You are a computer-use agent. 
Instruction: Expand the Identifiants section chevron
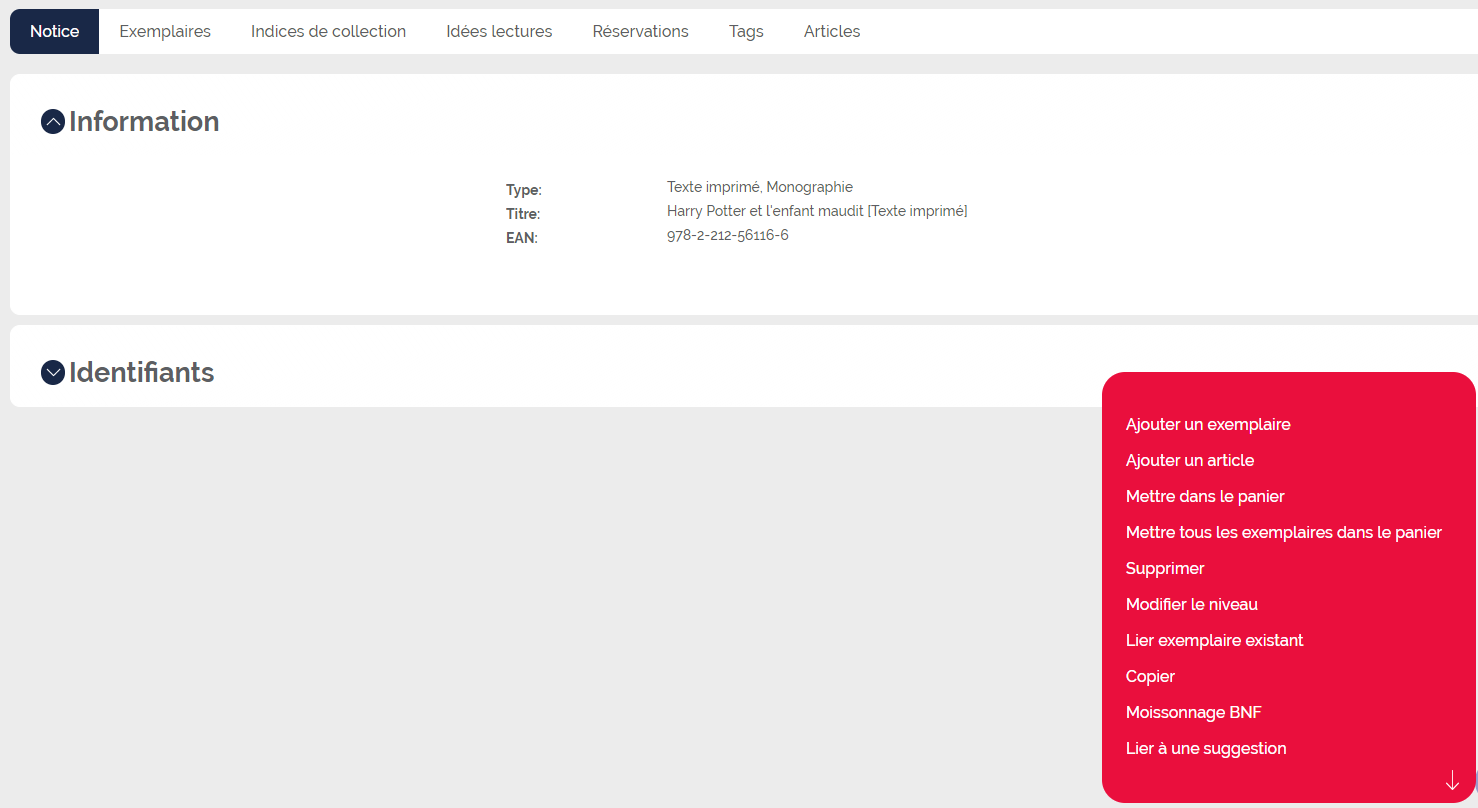(x=53, y=373)
